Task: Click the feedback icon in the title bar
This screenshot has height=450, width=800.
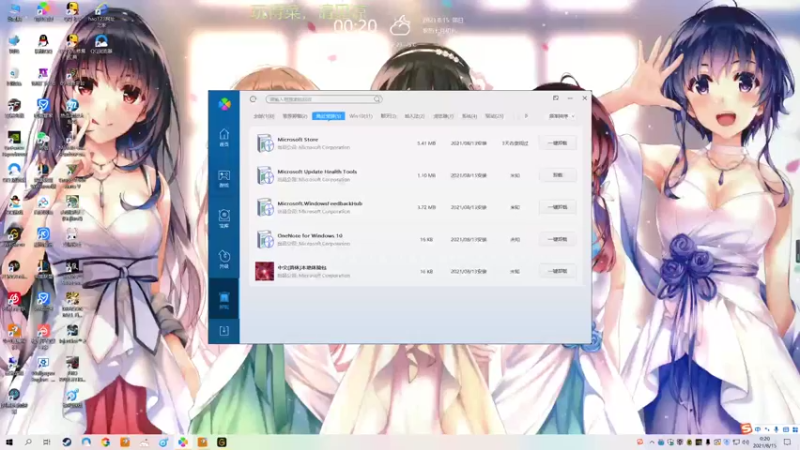Action: point(556,98)
